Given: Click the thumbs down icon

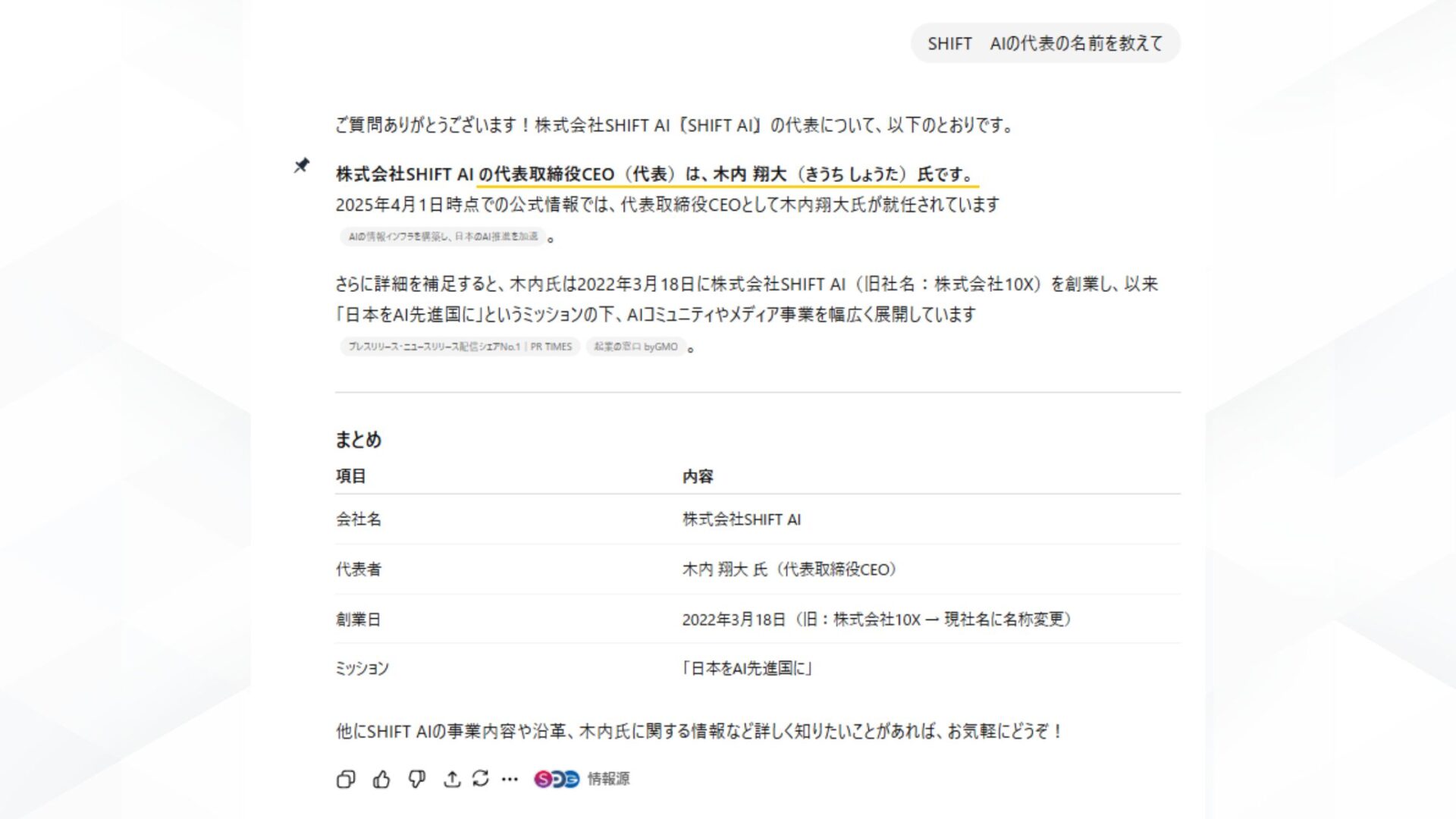Looking at the screenshot, I should [x=416, y=779].
